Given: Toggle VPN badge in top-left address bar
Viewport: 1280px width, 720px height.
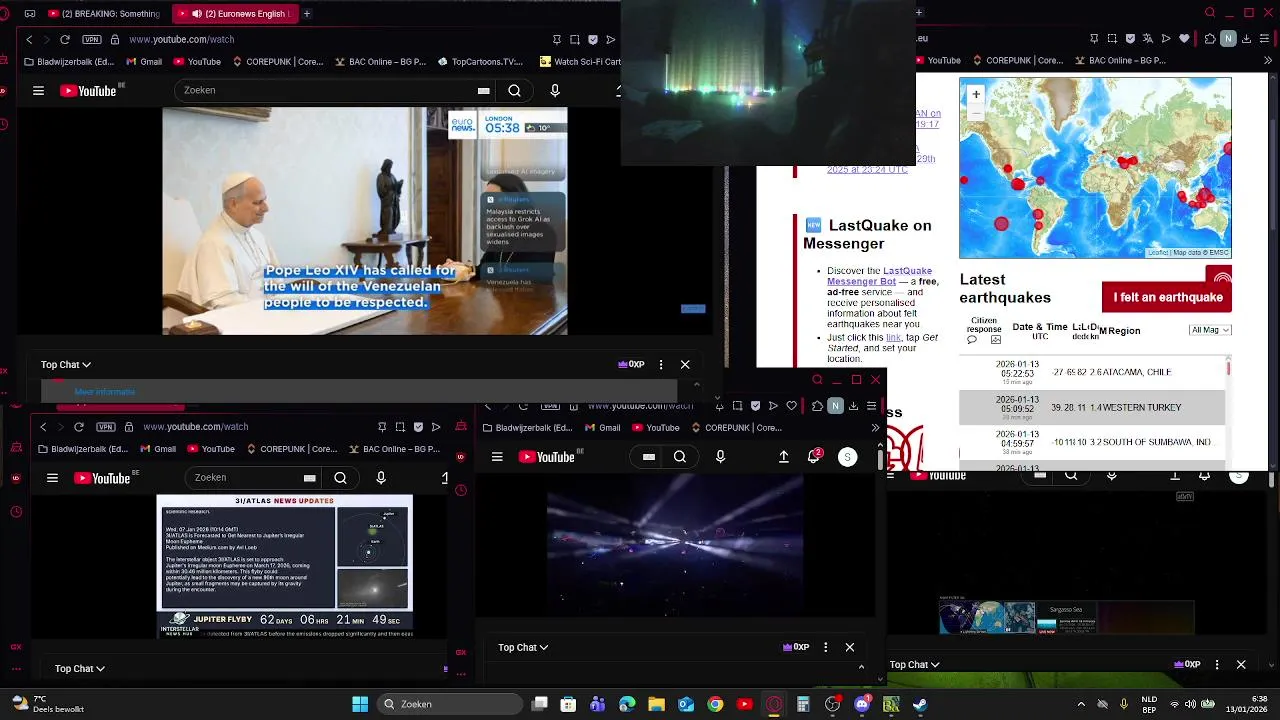Looking at the screenshot, I should (x=92, y=39).
